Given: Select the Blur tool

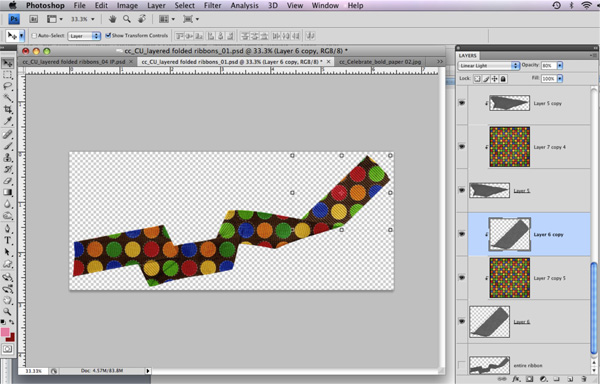Looking at the screenshot, I should [x=8, y=204].
